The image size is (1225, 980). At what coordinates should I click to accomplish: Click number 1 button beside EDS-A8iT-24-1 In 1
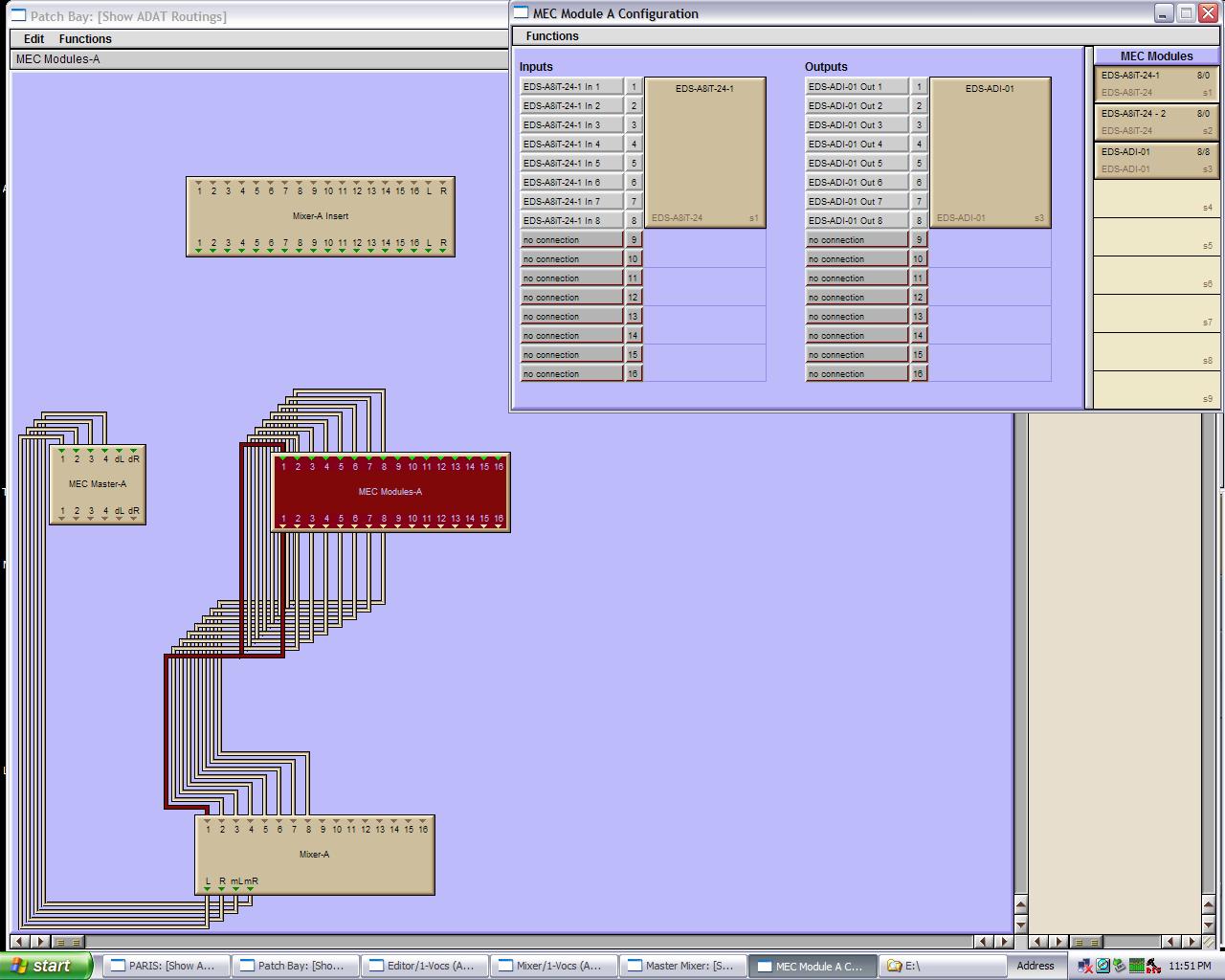coord(634,86)
